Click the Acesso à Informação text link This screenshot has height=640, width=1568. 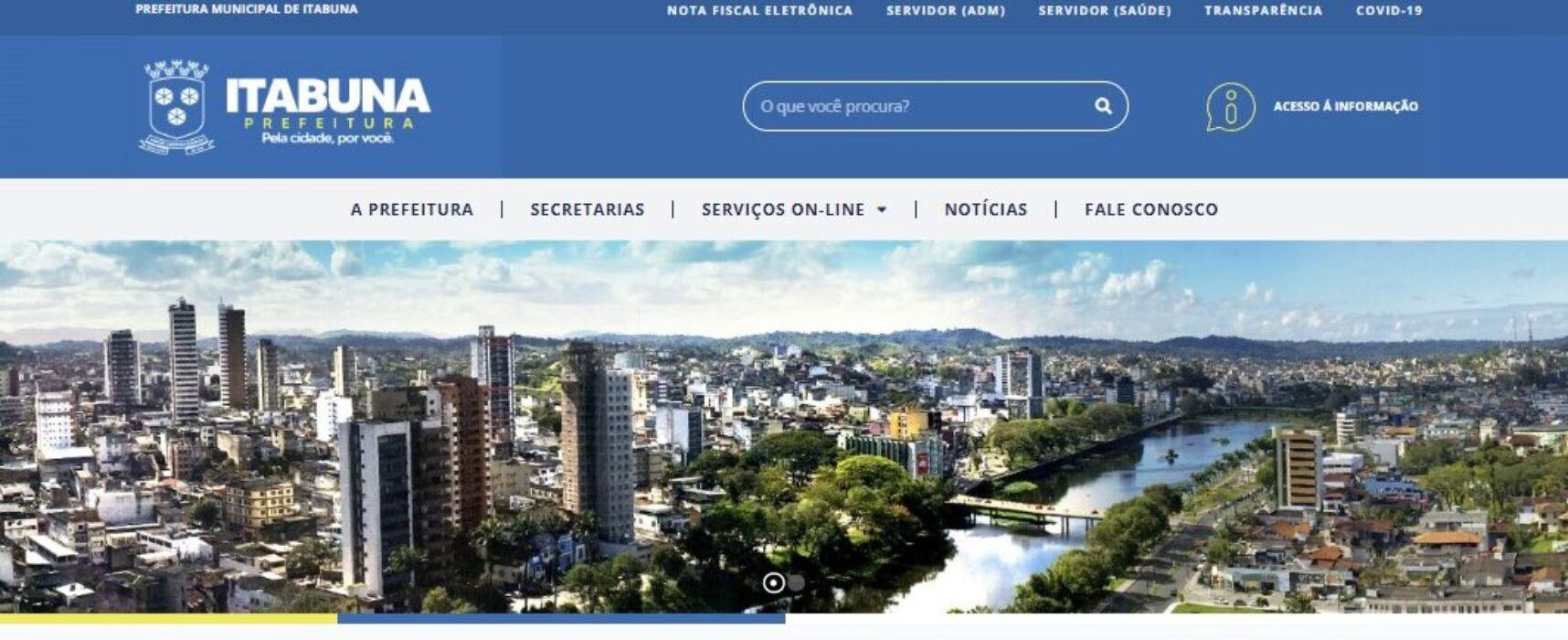[x=1346, y=106]
